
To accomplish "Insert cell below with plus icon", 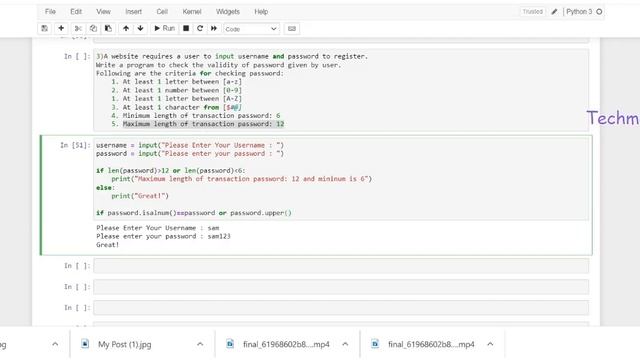I will 61,28.
